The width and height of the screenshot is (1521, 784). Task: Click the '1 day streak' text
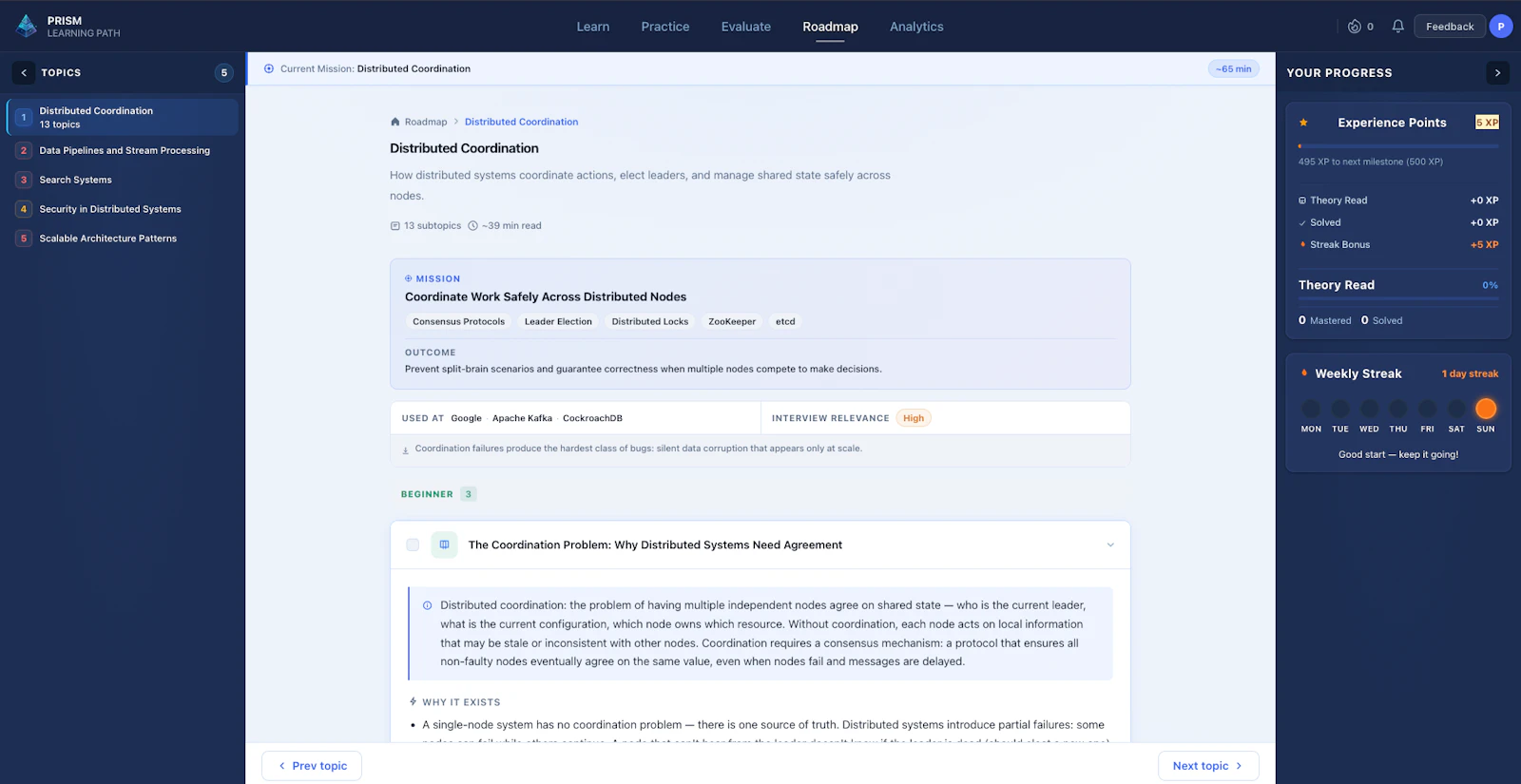[1470, 373]
